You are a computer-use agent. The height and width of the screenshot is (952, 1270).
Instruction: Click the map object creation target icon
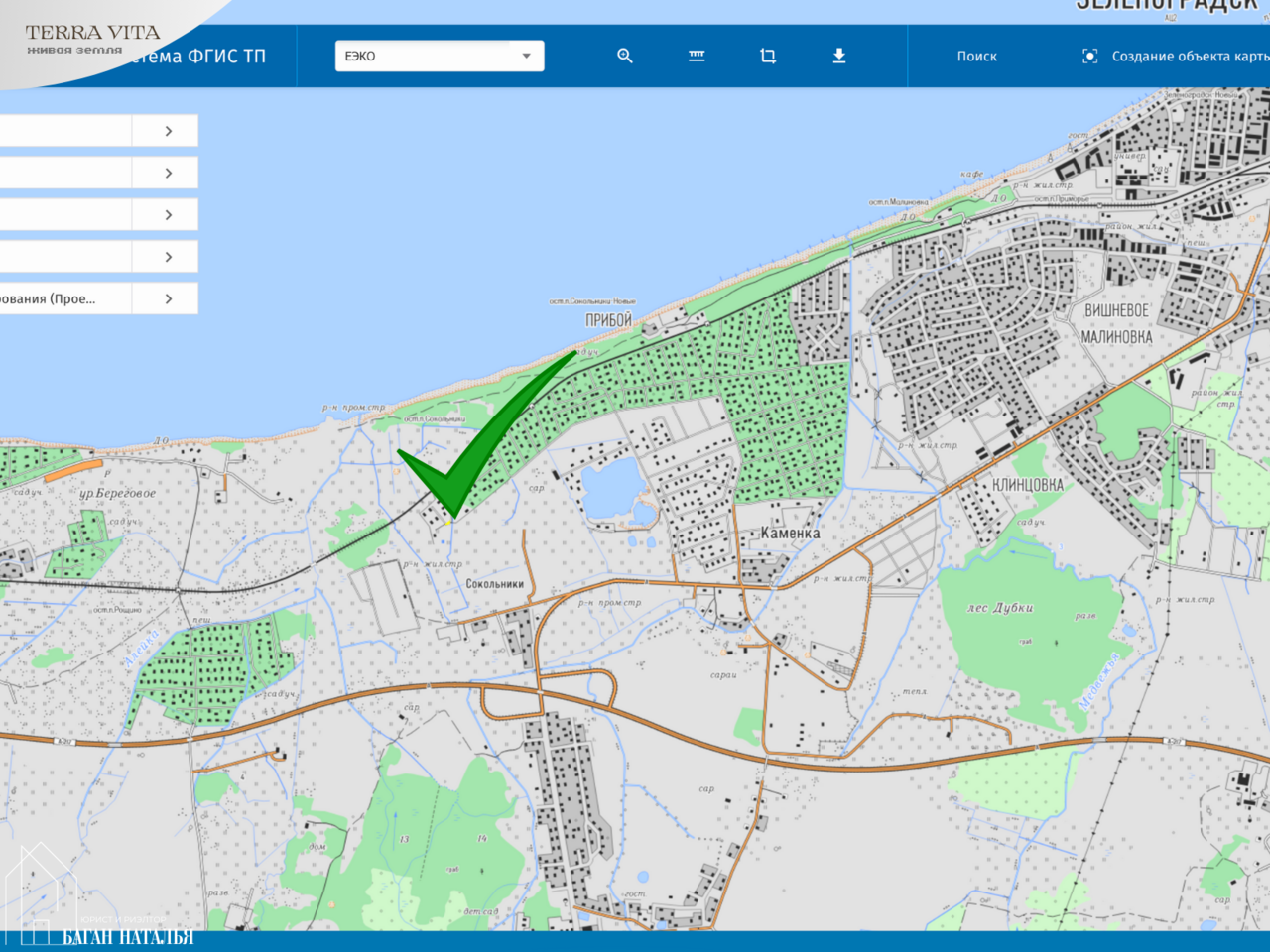[1089, 57]
